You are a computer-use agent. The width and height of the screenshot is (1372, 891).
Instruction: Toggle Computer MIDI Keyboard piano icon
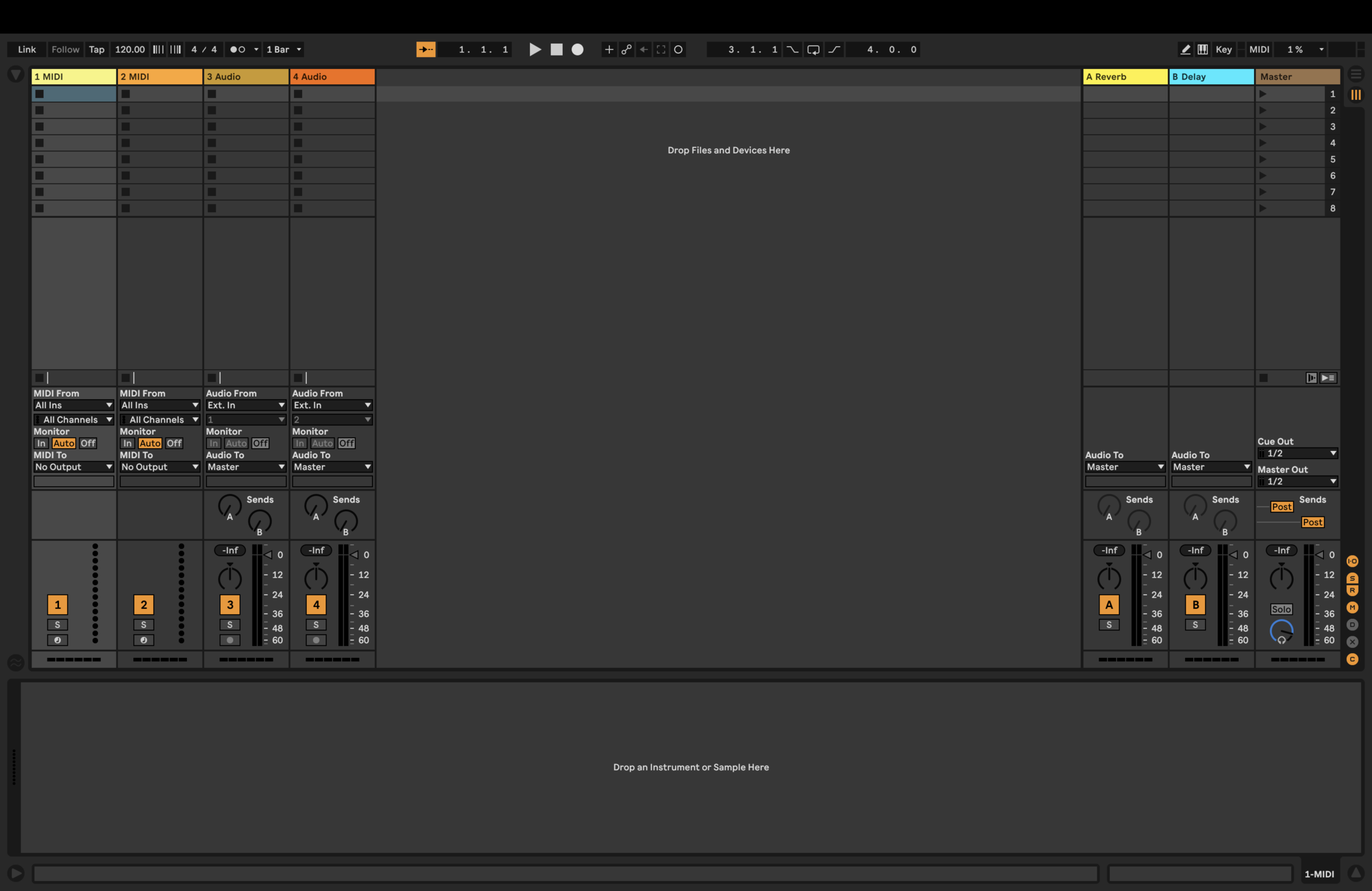click(x=1203, y=50)
